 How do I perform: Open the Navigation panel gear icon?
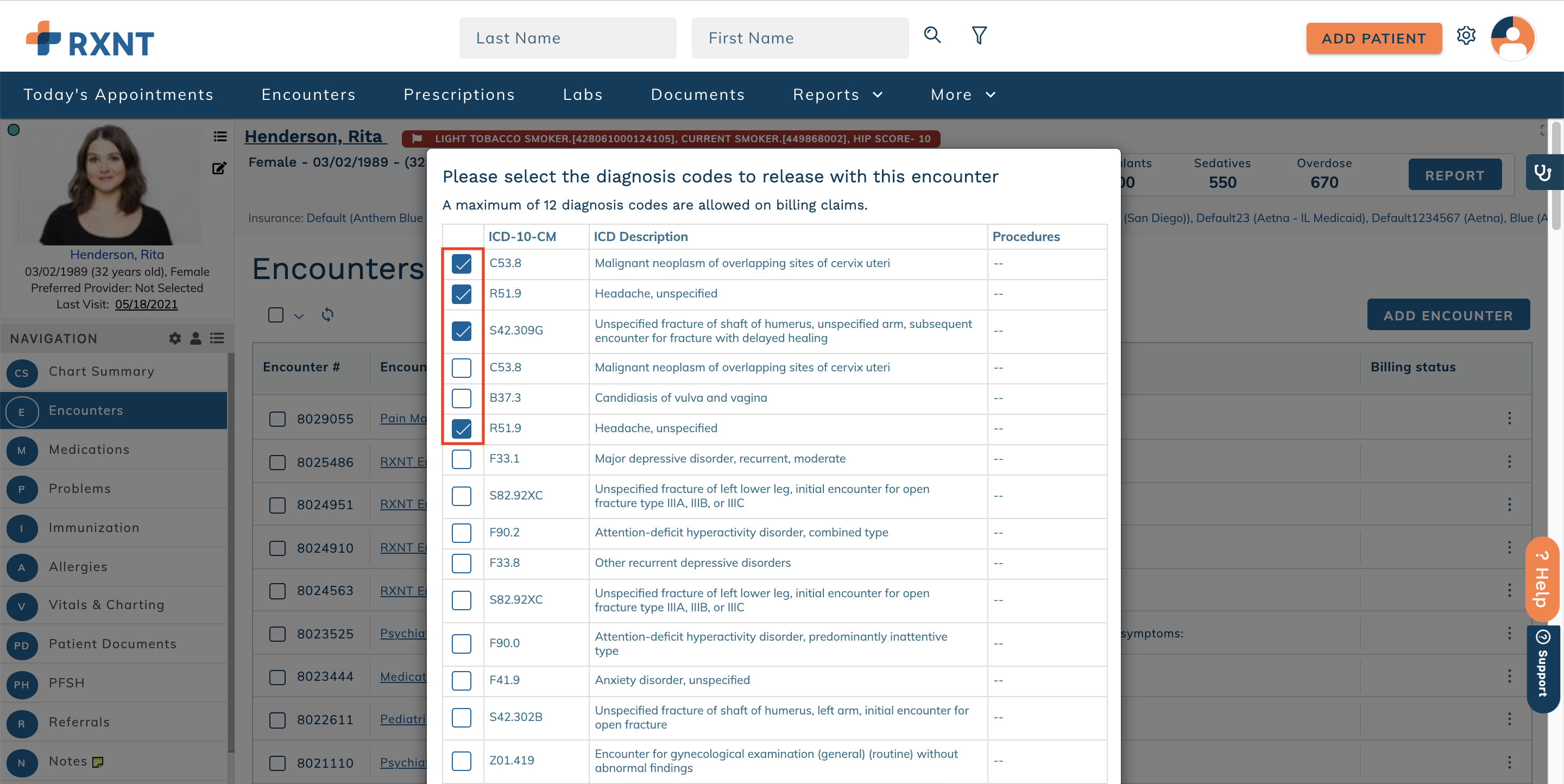(x=175, y=339)
